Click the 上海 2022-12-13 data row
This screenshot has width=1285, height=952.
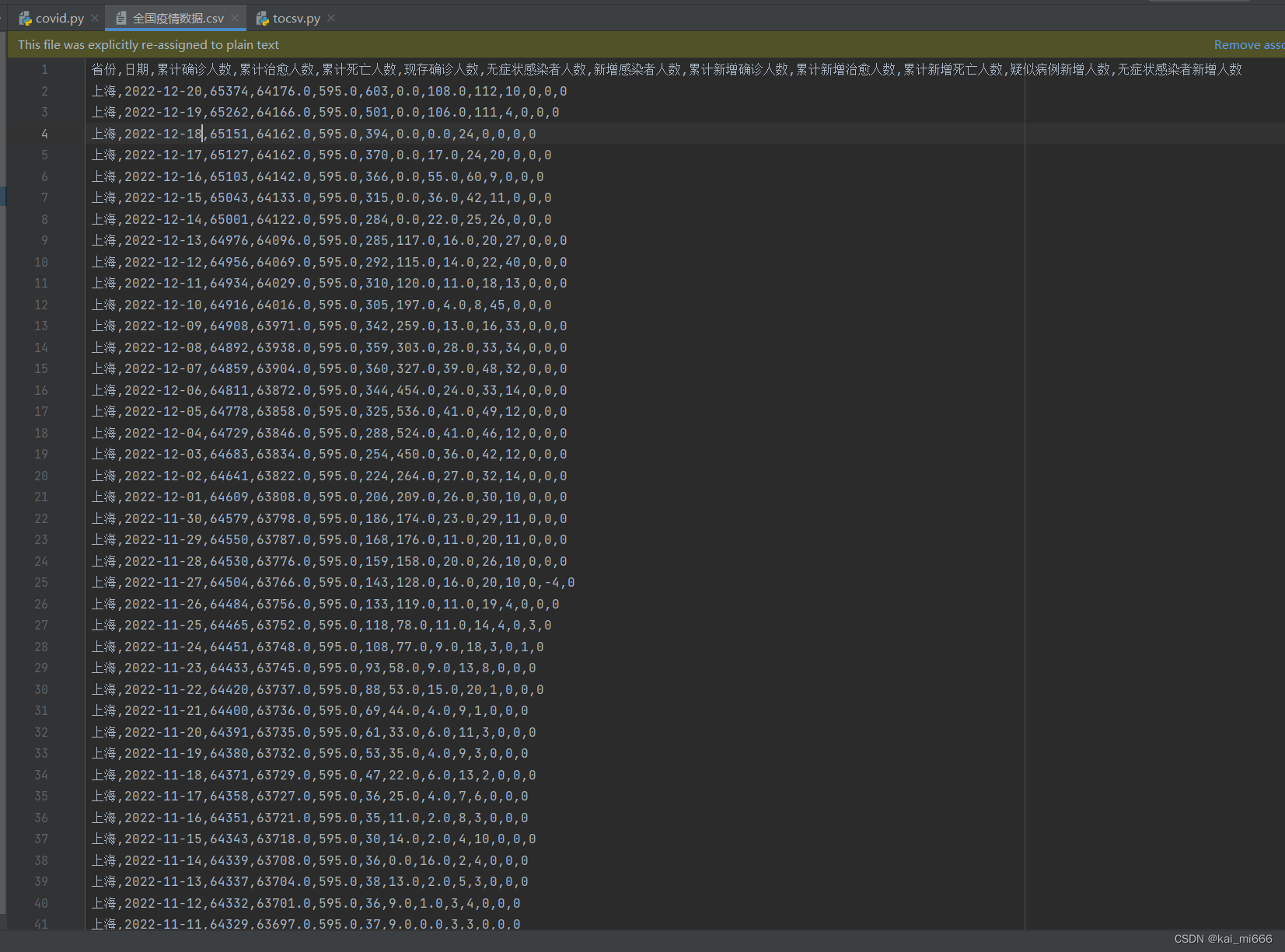[x=329, y=240]
